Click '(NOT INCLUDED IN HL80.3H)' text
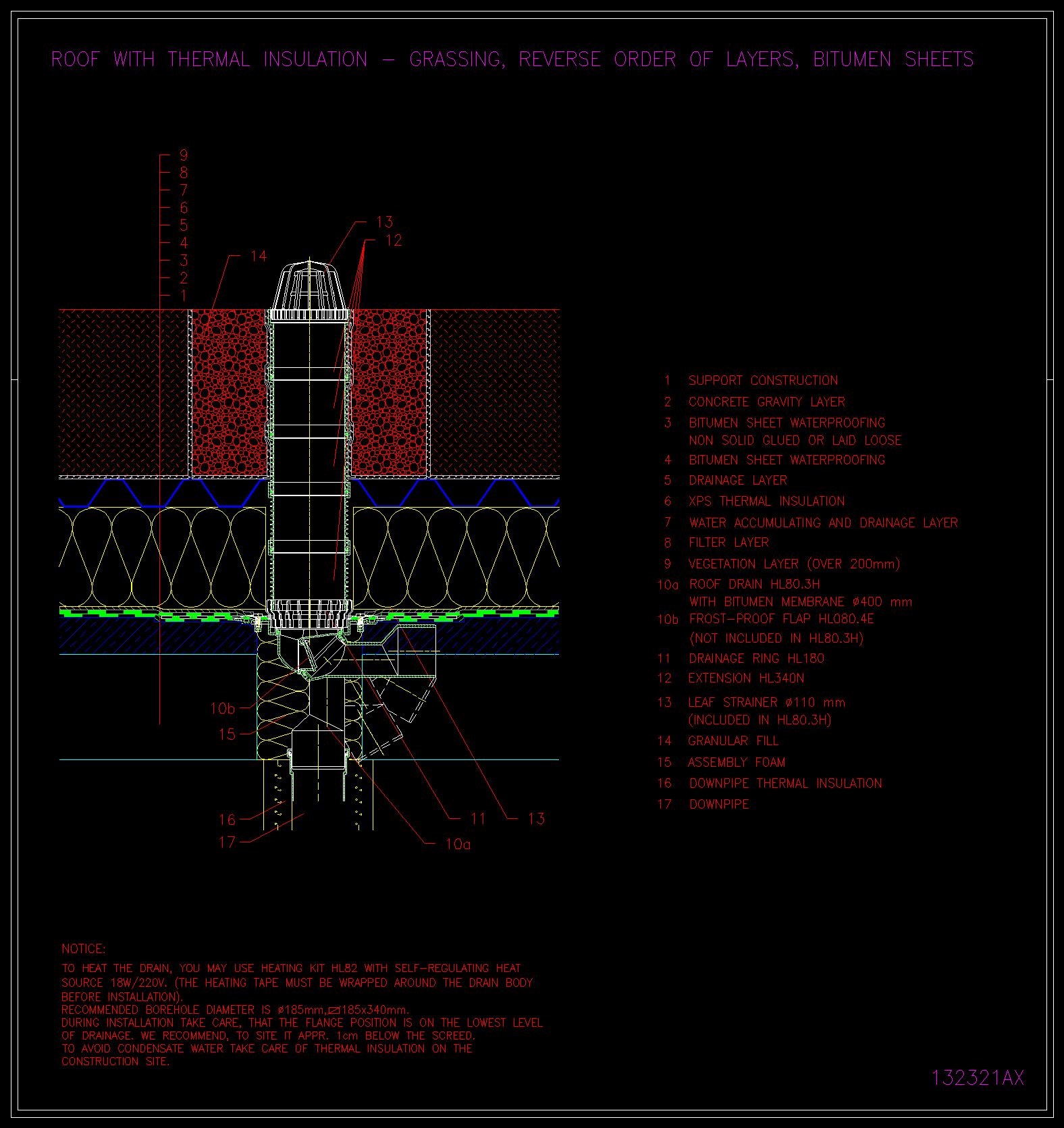 pyautogui.click(x=776, y=639)
